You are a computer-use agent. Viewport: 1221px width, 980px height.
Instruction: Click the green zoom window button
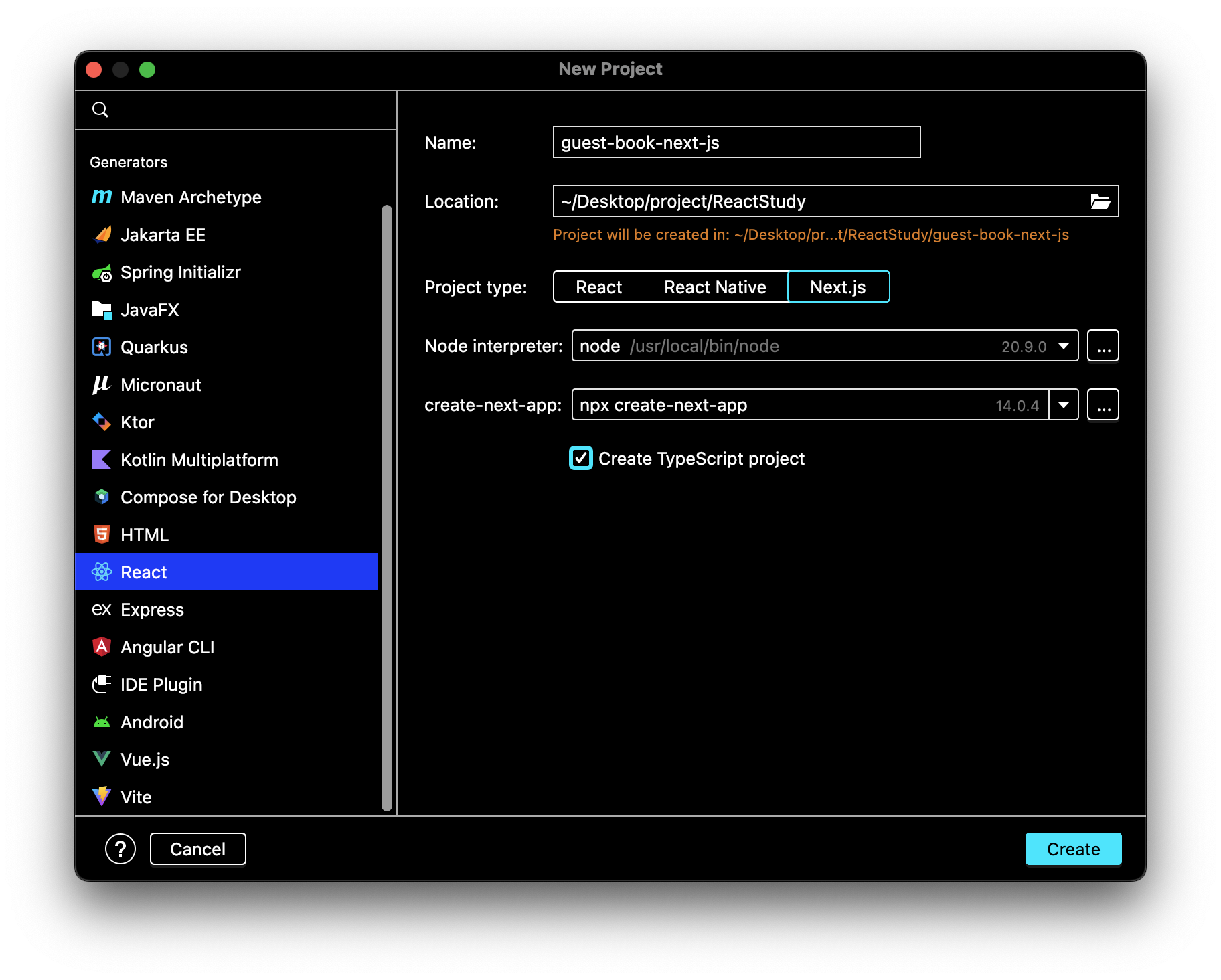pos(147,70)
